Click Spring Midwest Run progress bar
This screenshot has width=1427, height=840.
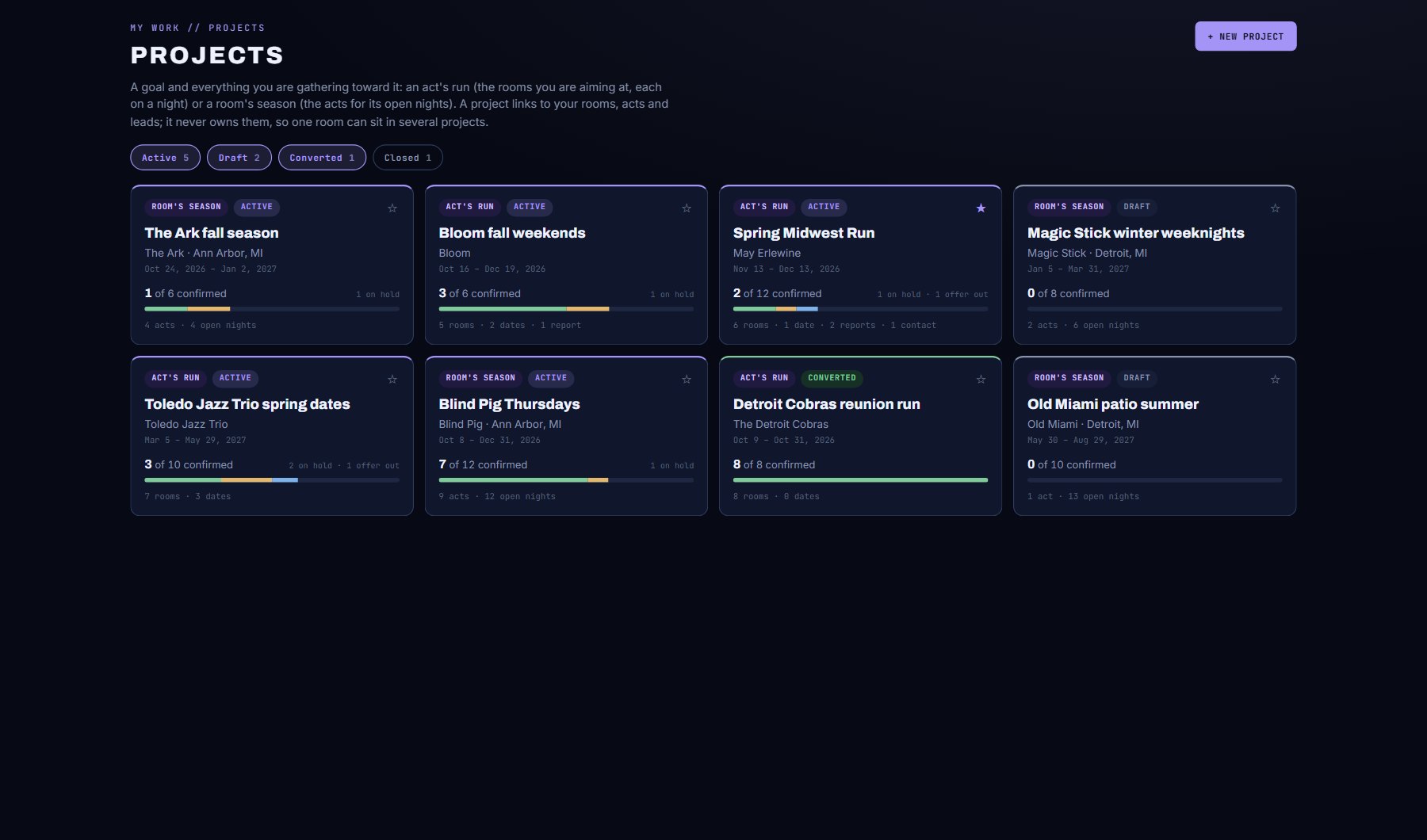[x=860, y=309]
